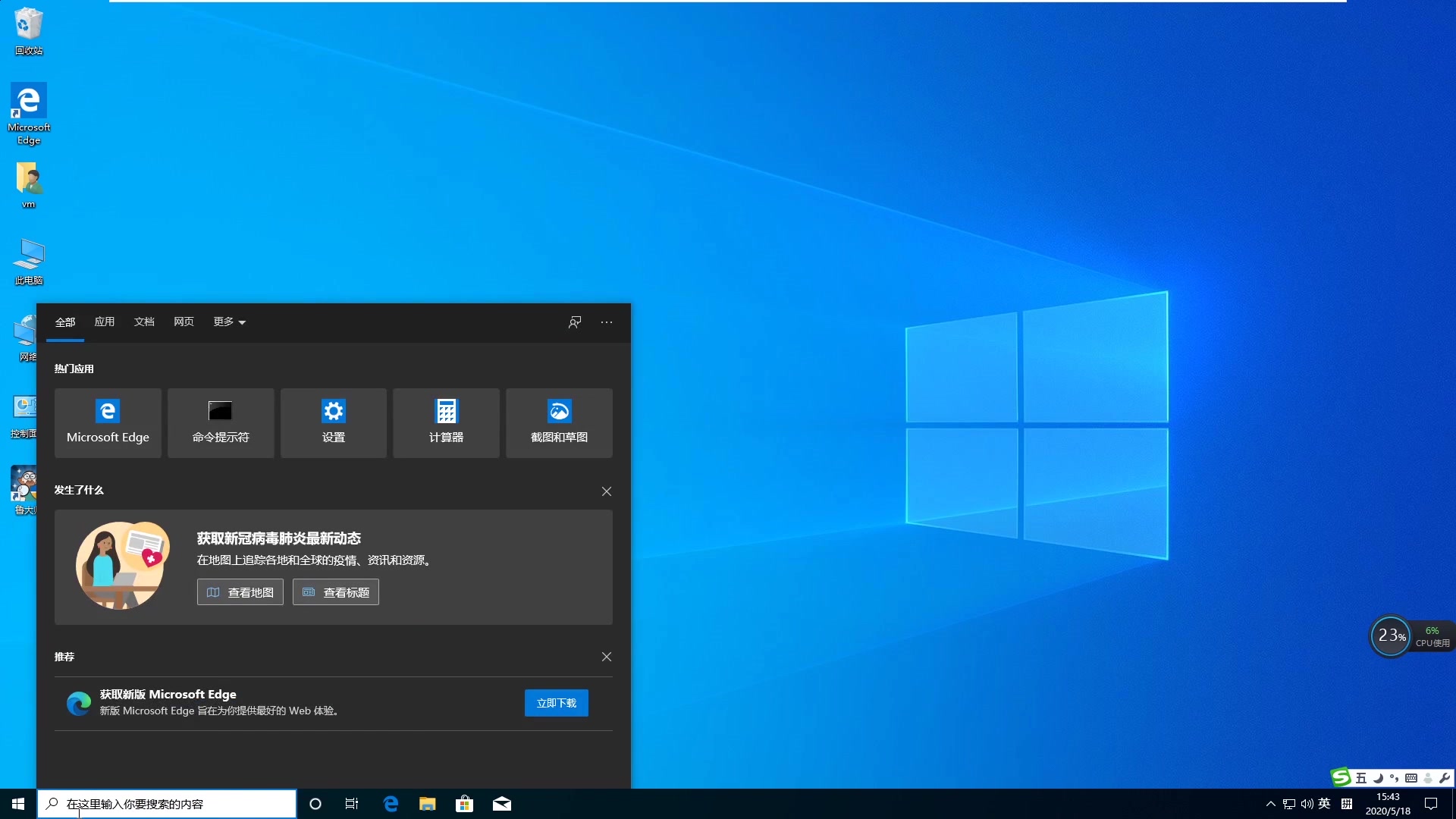Open the 计算器 tile
The height and width of the screenshot is (819, 1456).
(x=446, y=422)
